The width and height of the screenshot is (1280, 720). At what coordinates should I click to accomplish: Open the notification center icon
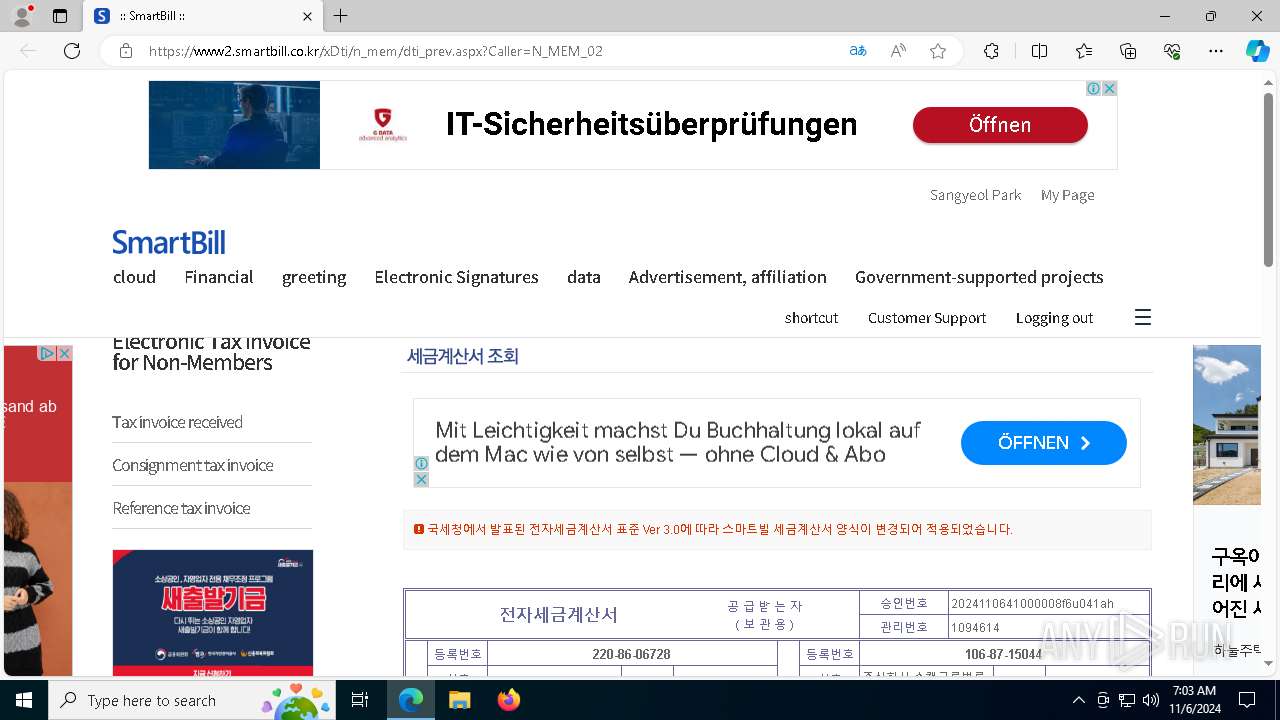(x=1247, y=700)
